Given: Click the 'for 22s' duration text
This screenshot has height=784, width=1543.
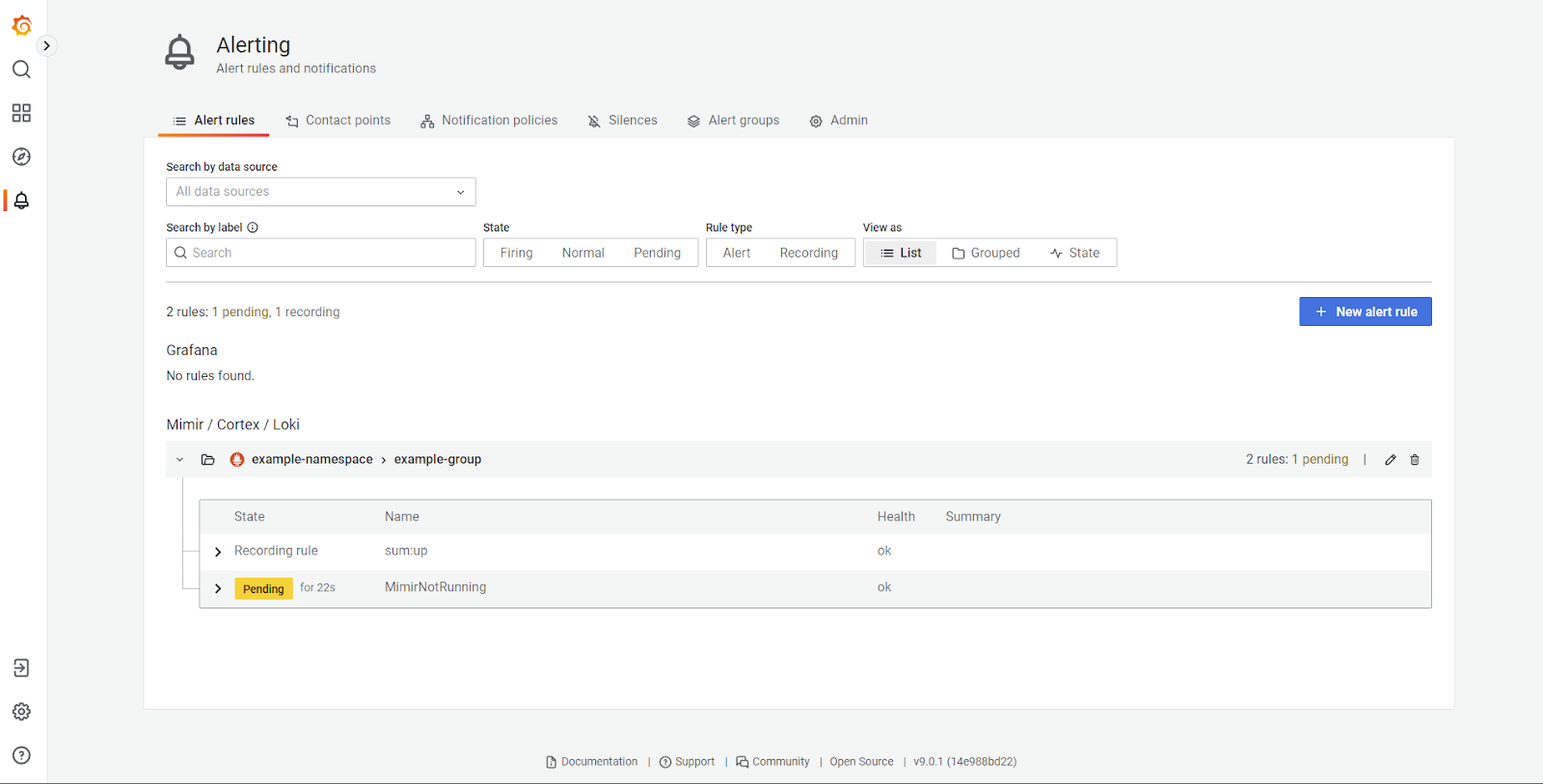Looking at the screenshot, I should click(x=317, y=587).
